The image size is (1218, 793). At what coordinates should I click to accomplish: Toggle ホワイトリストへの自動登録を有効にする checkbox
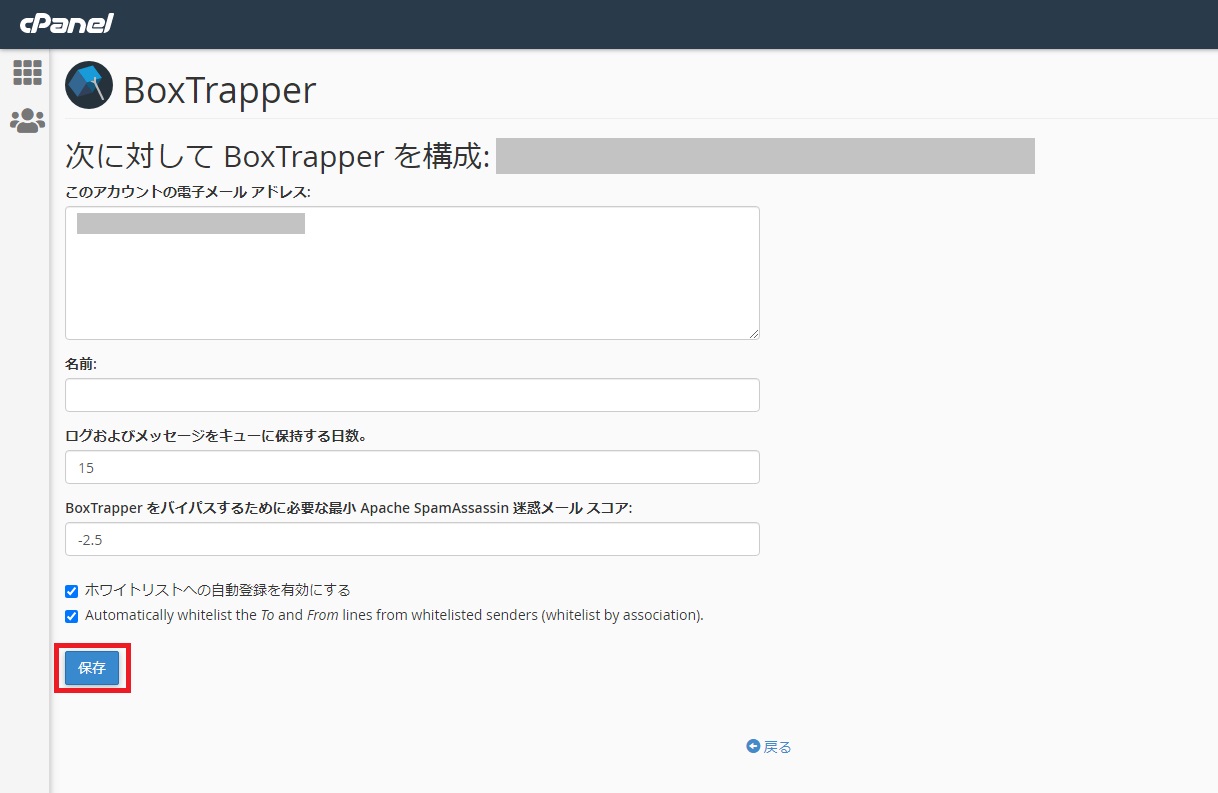pyautogui.click(x=71, y=591)
